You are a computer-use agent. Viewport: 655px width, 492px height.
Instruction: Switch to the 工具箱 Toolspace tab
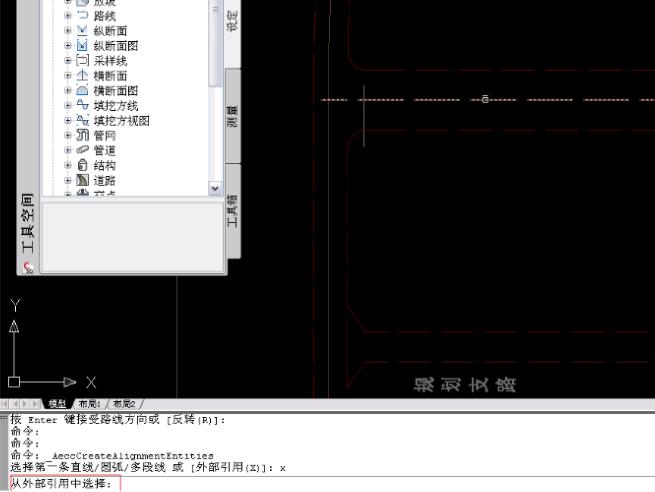pos(233,211)
